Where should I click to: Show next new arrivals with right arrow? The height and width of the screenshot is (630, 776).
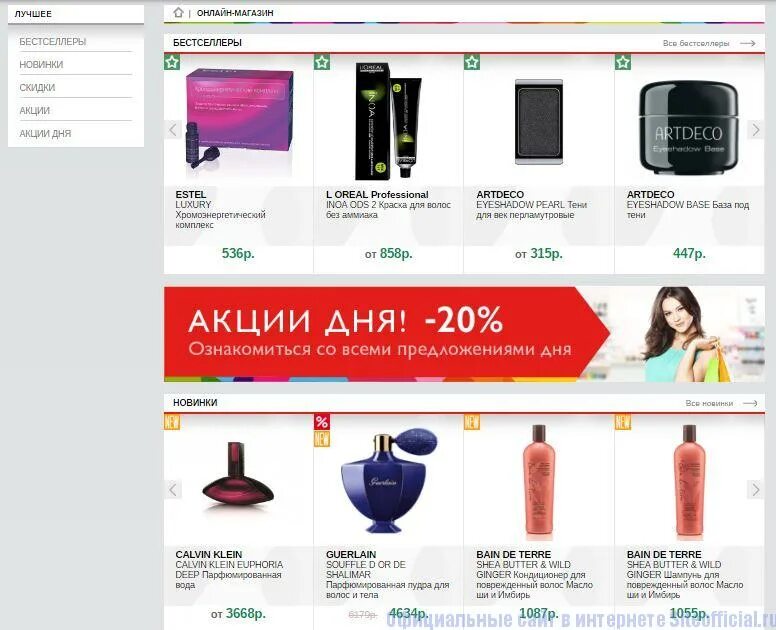[756, 490]
